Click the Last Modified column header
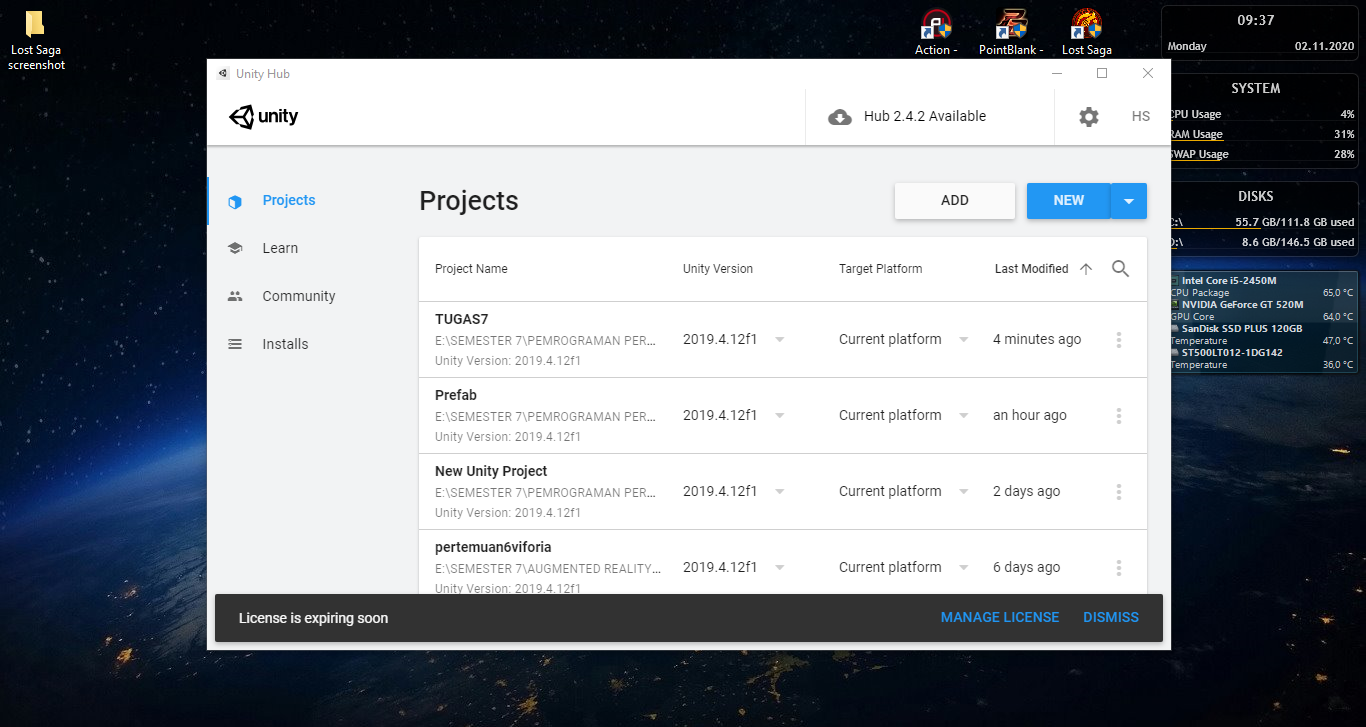Viewport: 1366px width, 727px height. 1031,269
